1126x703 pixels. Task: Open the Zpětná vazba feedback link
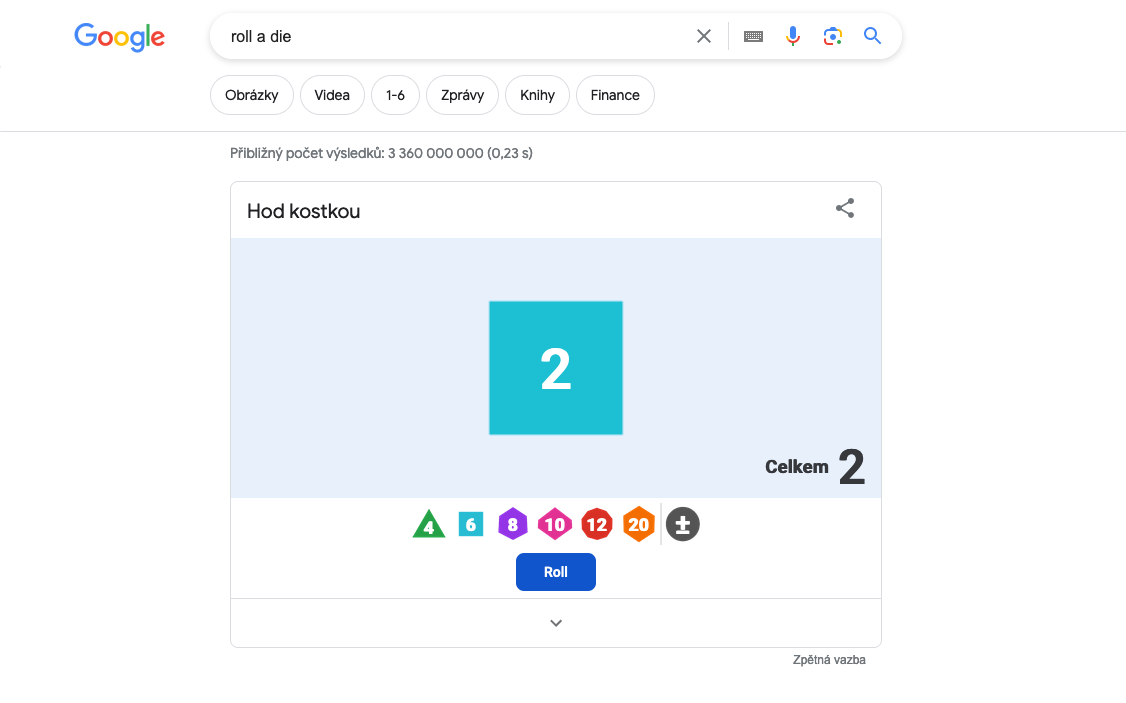tap(829, 660)
